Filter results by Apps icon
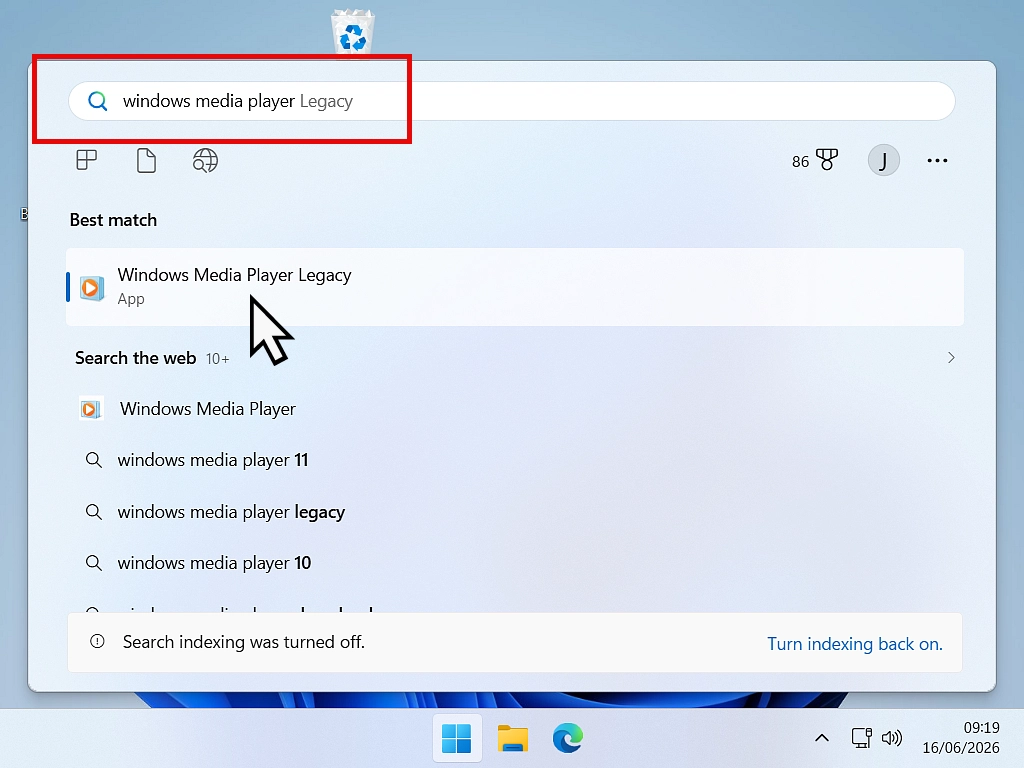The image size is (1024, 768). (87, 160)
